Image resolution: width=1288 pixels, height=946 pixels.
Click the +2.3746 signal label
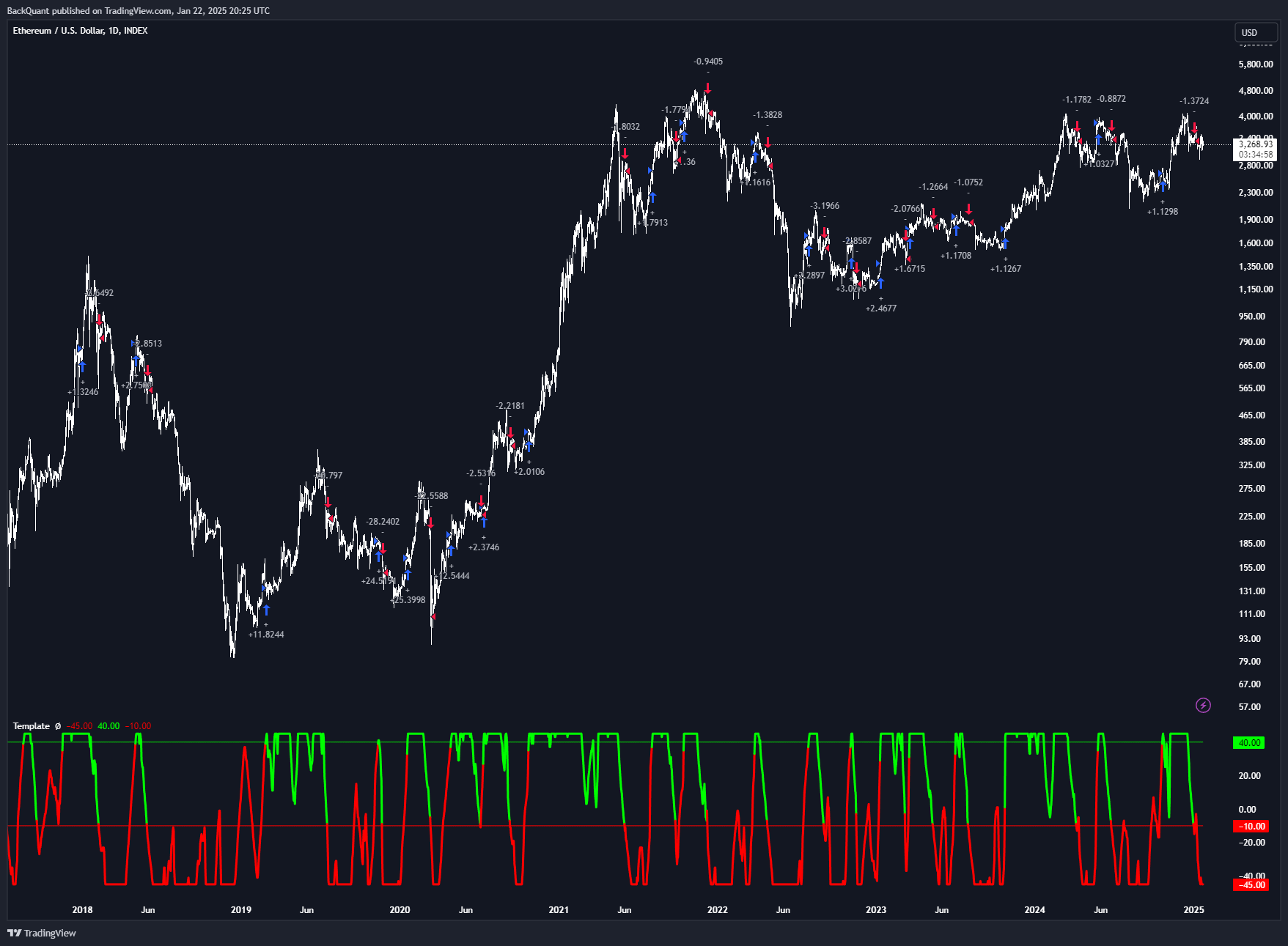pyautogui.click(x=484, y=547)
